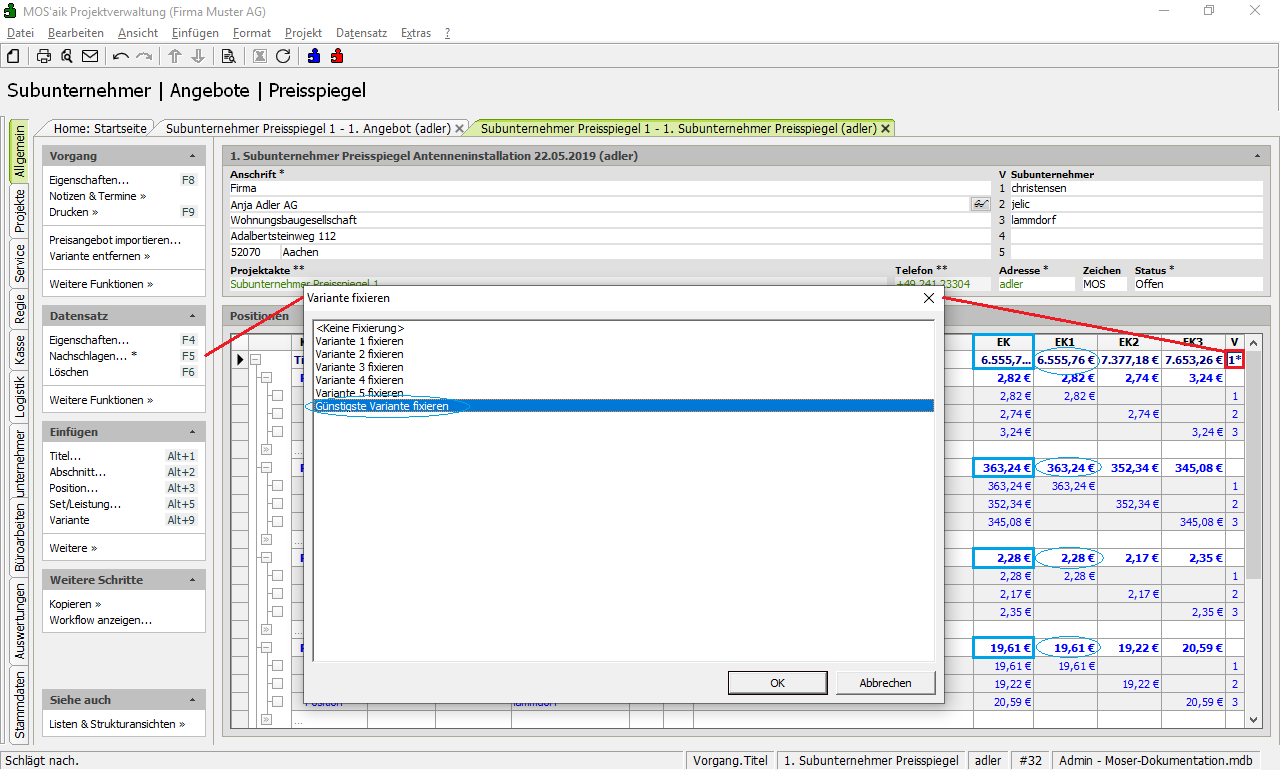Click the refresh icon in toolbar
This screenshot has width=1280, height=770.
point(283,56)
